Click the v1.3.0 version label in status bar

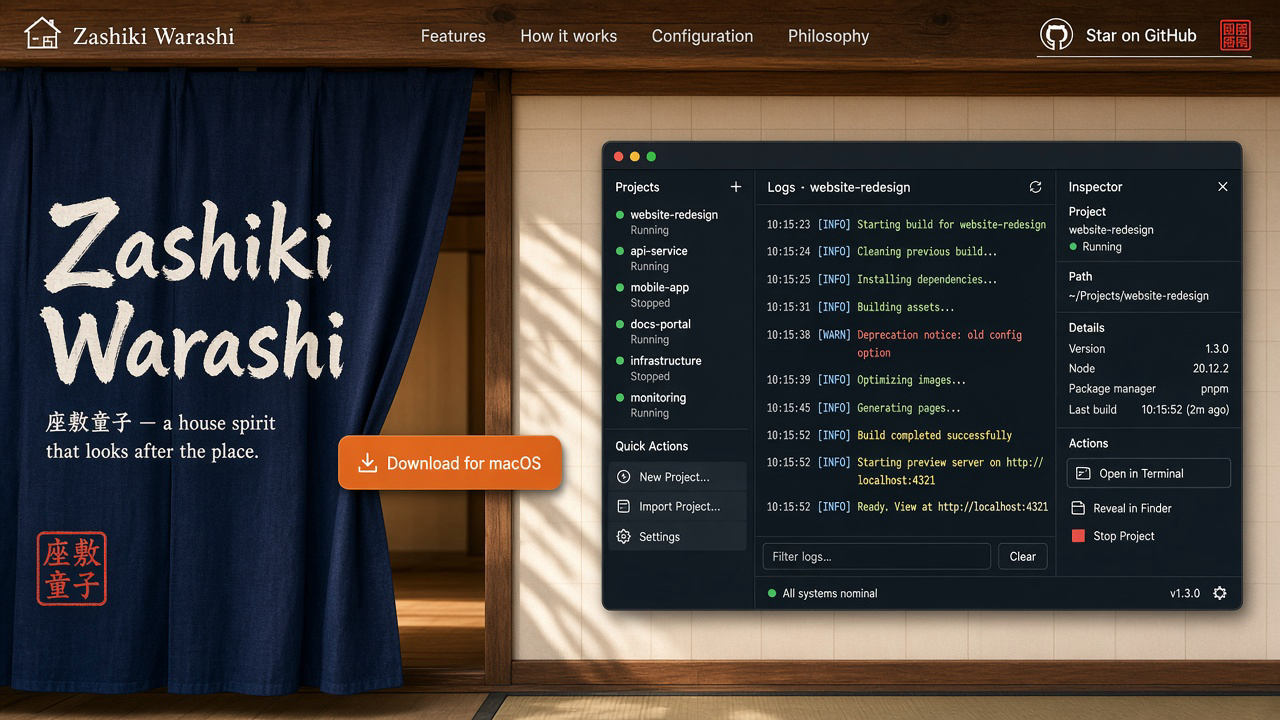click(1185, 594)
